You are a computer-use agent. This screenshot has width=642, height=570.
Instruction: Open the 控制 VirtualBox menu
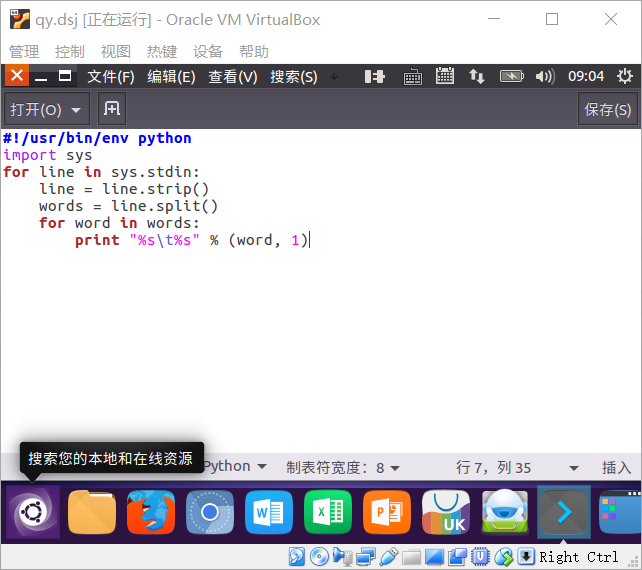pyautogui.click(x=70, y=52)
